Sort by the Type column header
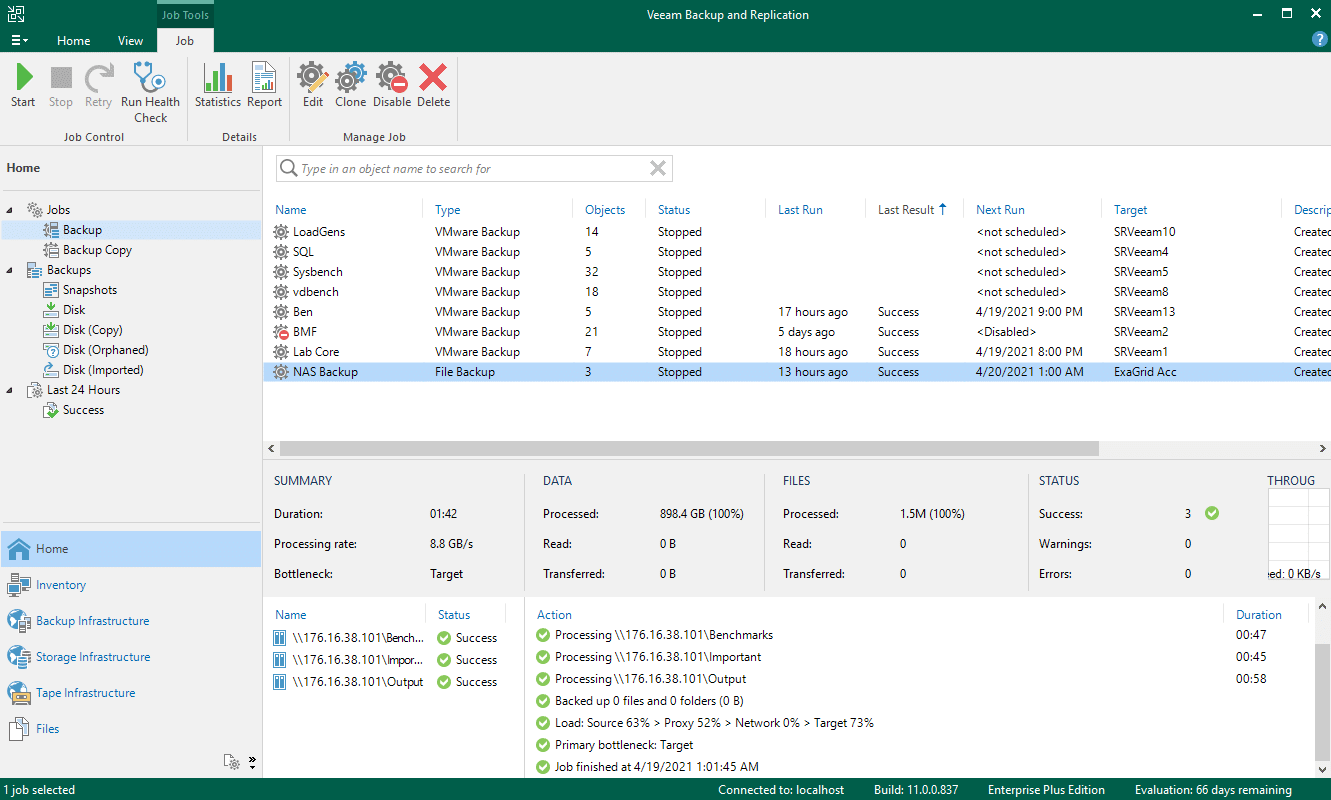The width and height of the screenshot is (1331, 800). (x=447, y=210)
